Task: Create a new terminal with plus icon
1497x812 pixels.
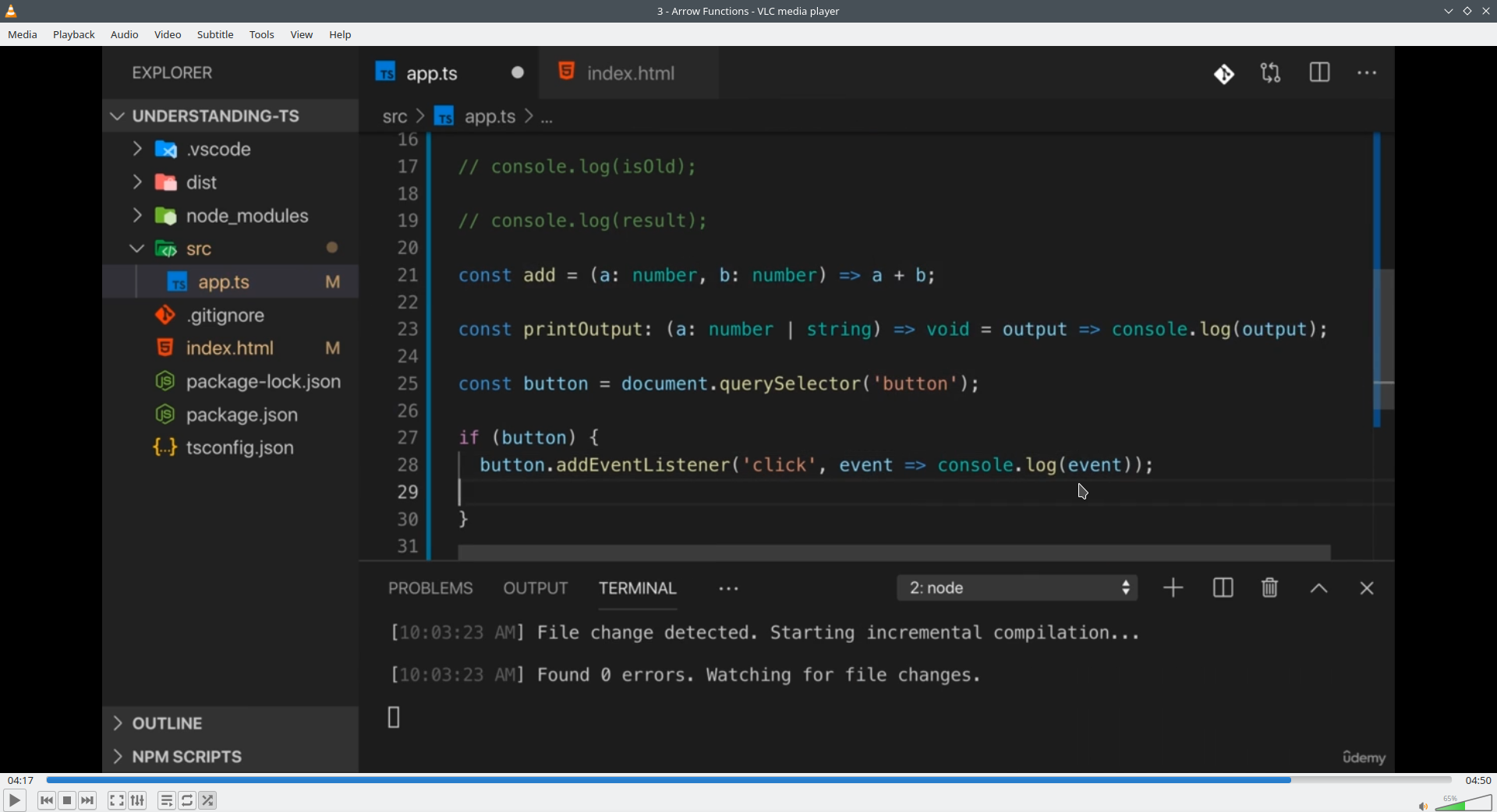Action: tap(1173, 588)
